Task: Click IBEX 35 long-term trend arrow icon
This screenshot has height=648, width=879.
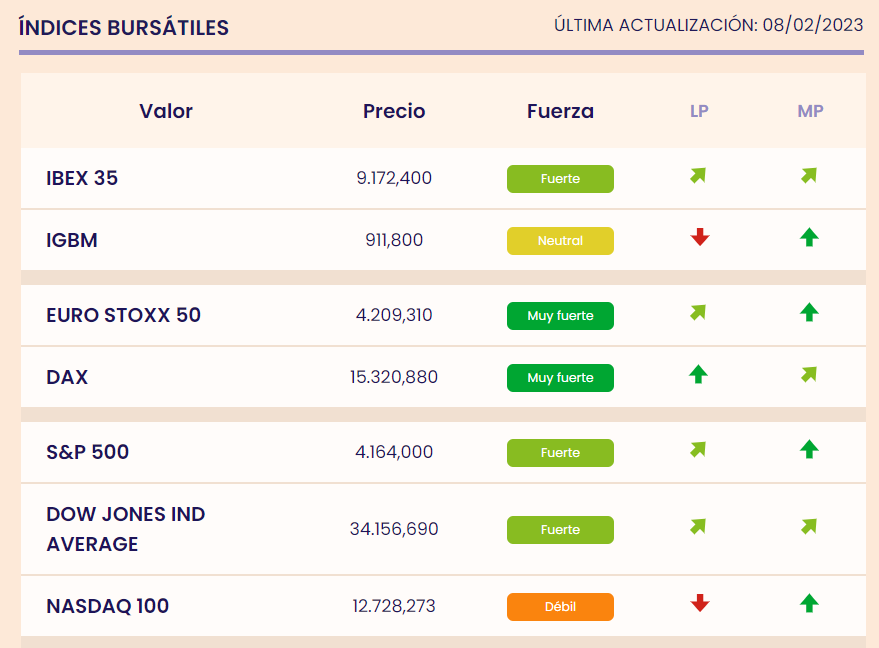Action: coord(698,176)
